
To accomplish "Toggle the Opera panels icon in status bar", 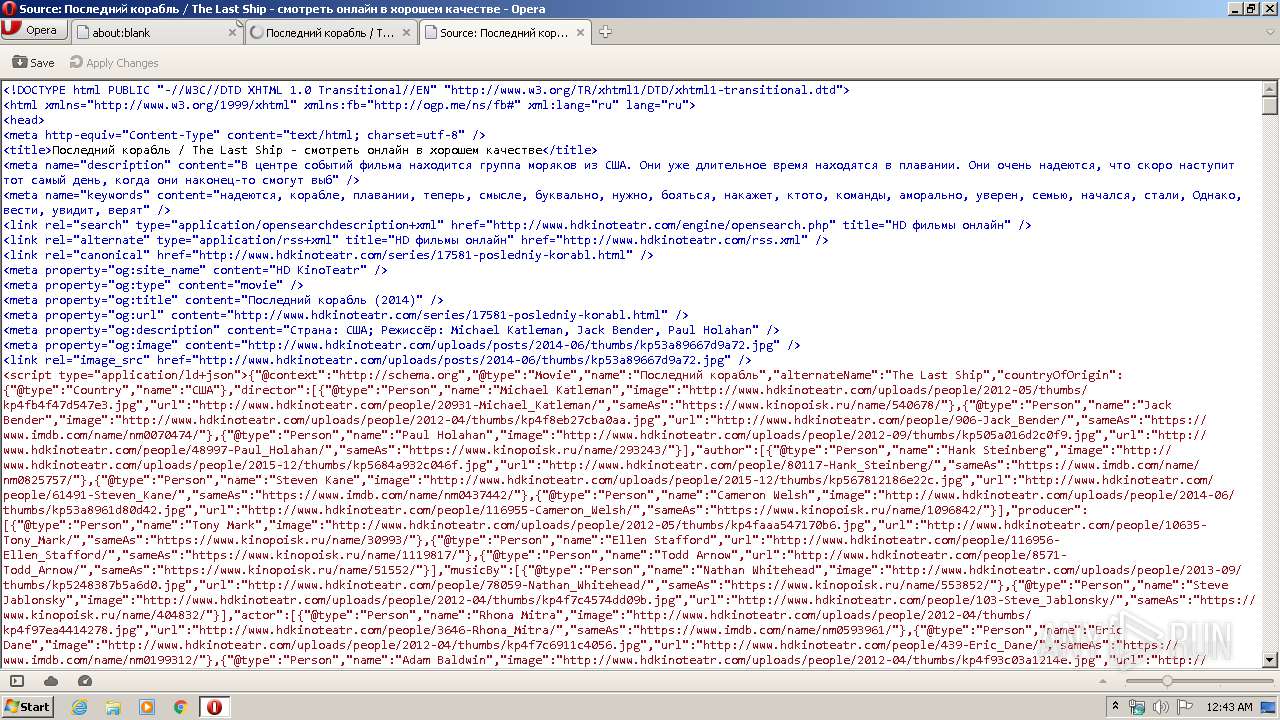I will [17, 681].
